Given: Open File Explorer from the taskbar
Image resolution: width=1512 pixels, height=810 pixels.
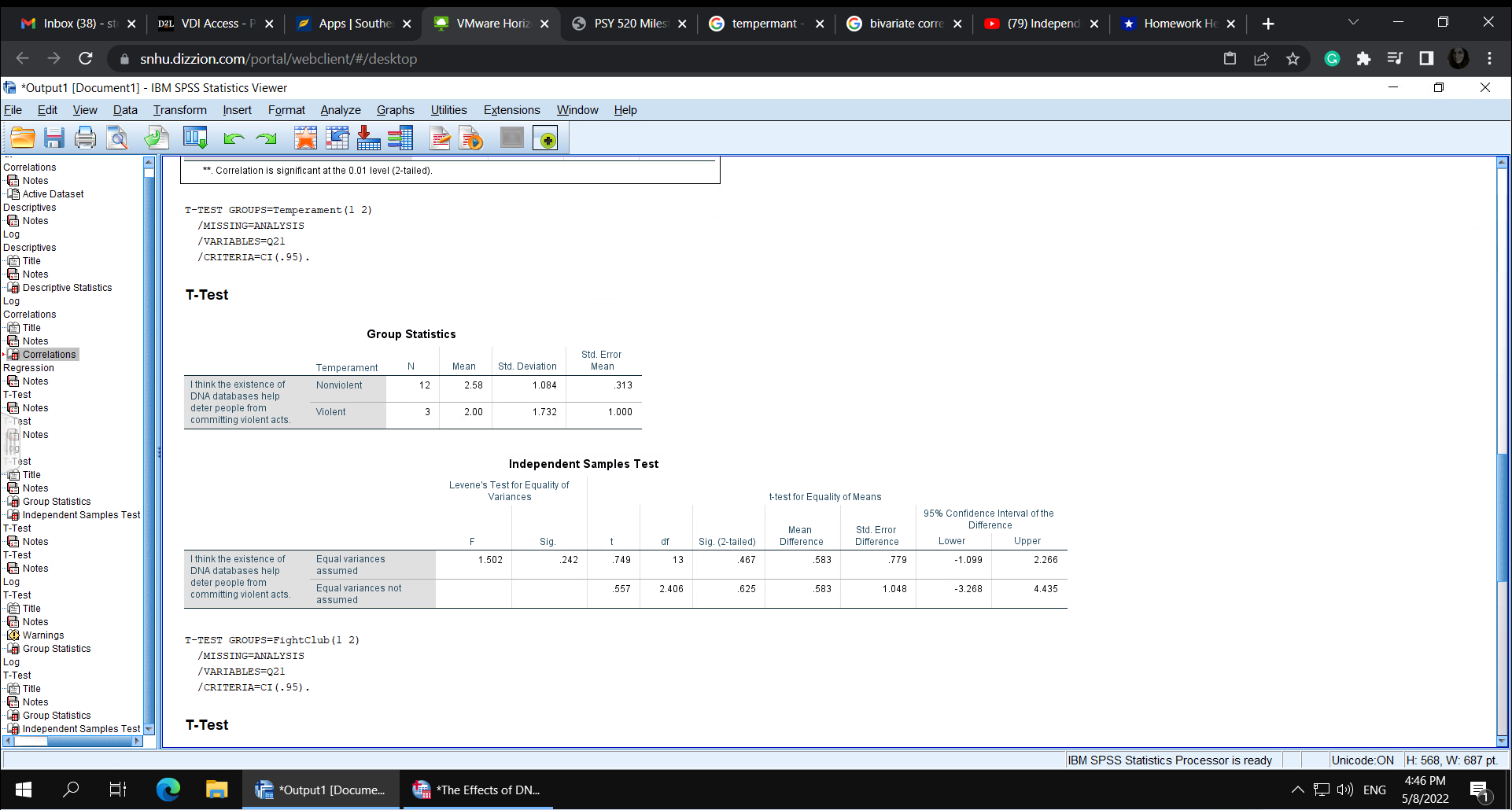Looking at the screenshot, I should point(216,790).
